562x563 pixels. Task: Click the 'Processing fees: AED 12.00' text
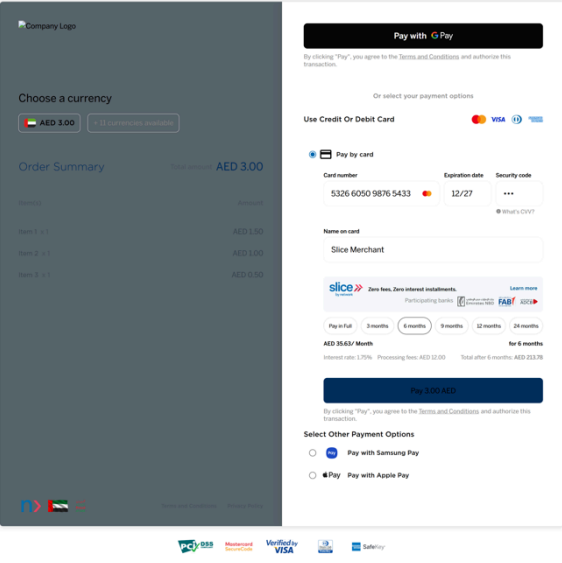tap(411, 357)
